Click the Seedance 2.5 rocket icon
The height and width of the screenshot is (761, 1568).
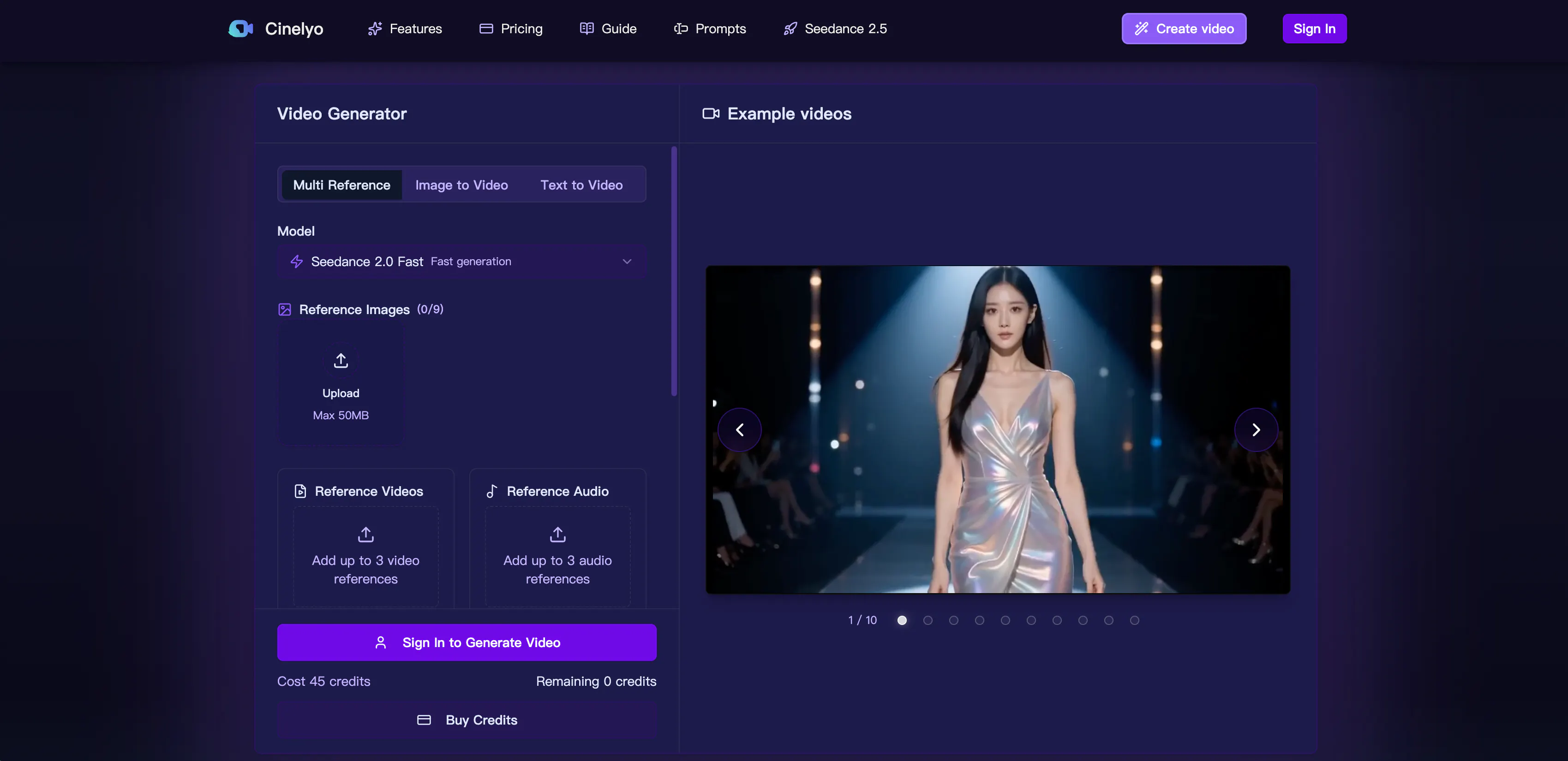pyautogui.click(x=790, y=29)
